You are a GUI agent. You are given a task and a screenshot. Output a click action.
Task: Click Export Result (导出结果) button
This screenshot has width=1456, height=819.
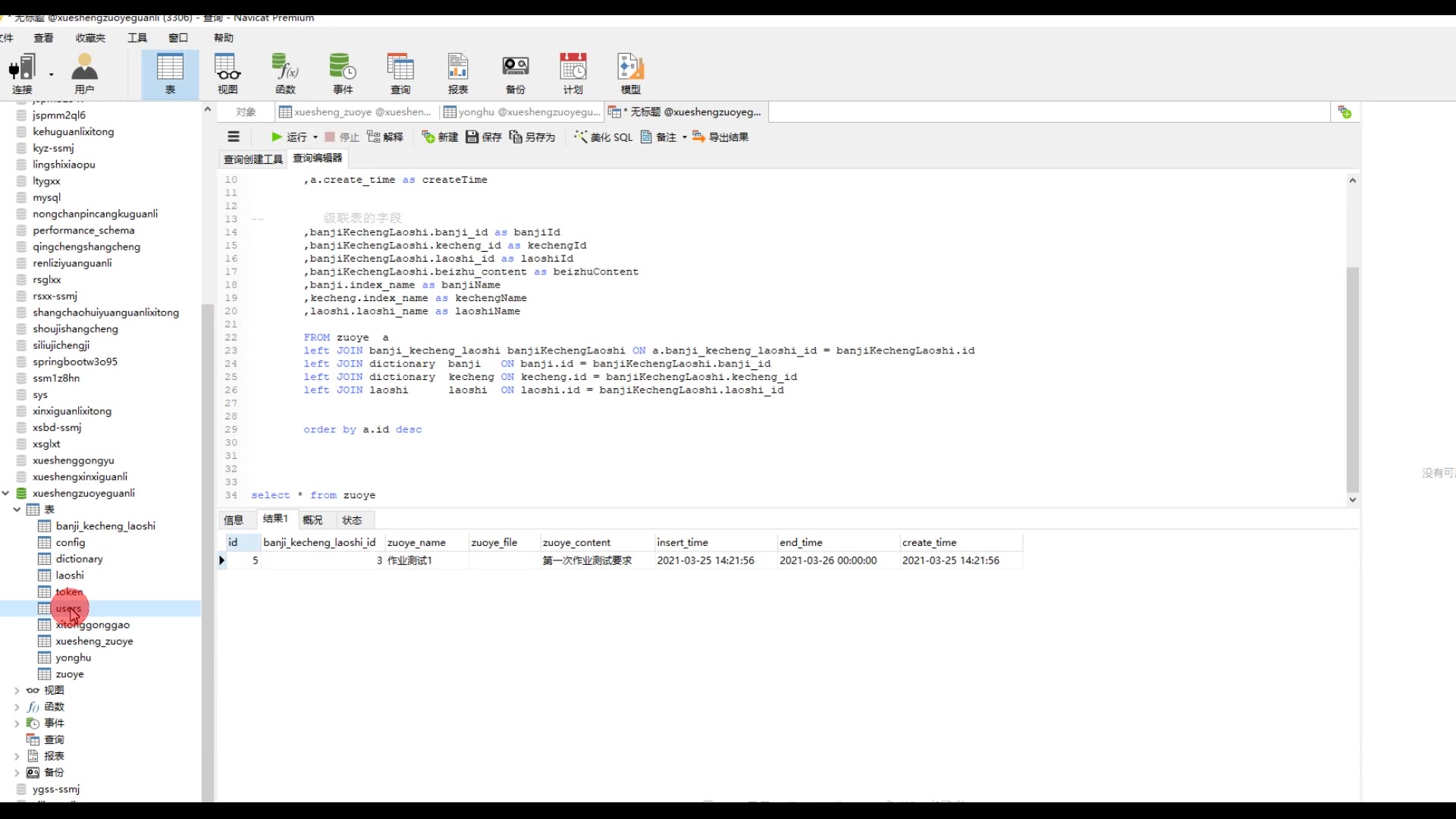(x=720, y=137)
